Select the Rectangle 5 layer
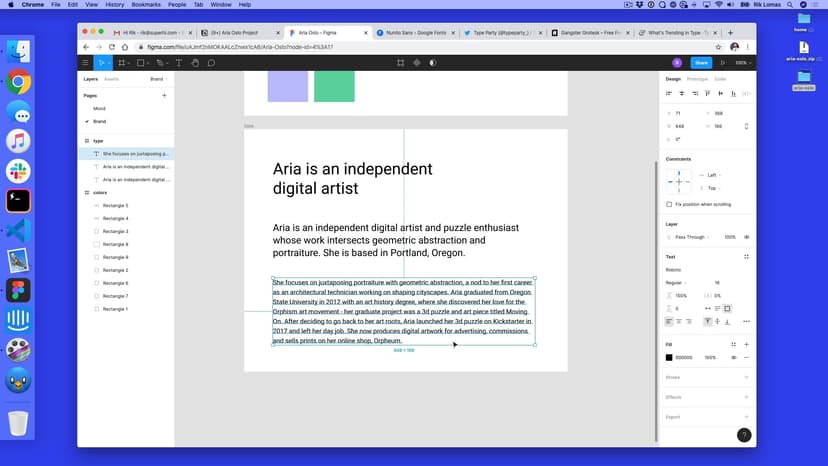Image resolution: width=828 pixels, height=466 pixels. click(115, 205)
